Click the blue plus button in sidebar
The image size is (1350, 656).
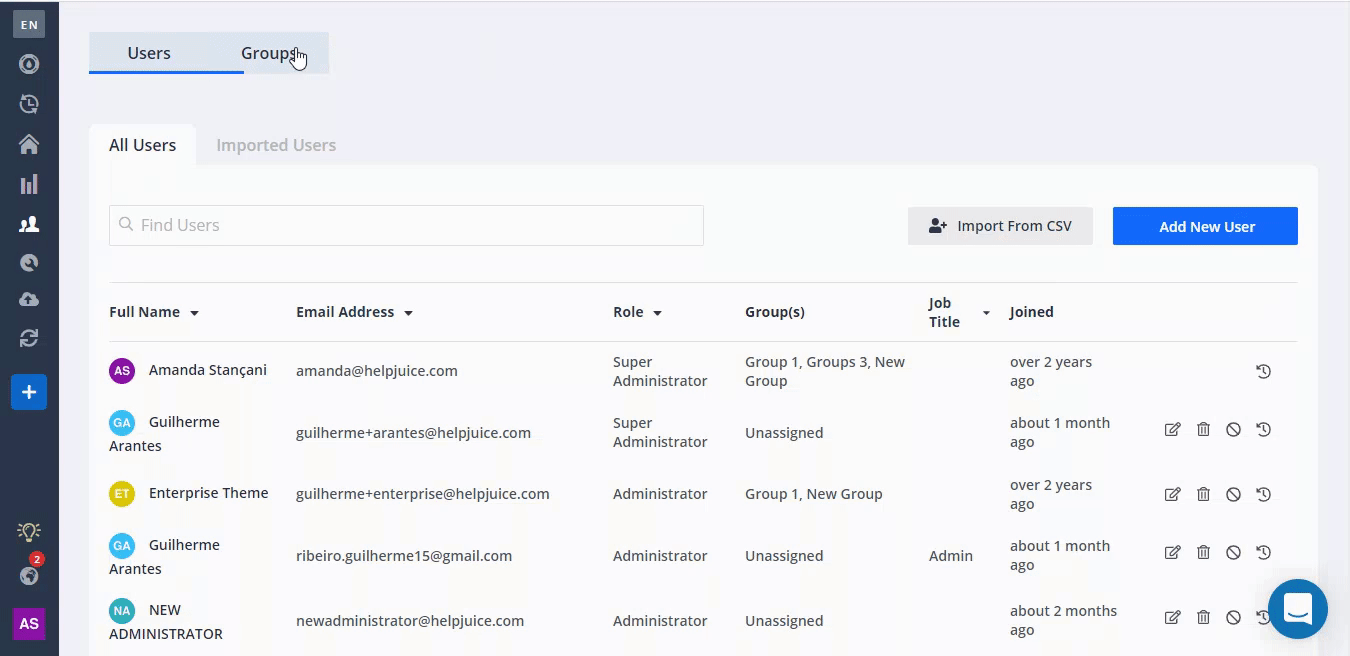(29, 392)
